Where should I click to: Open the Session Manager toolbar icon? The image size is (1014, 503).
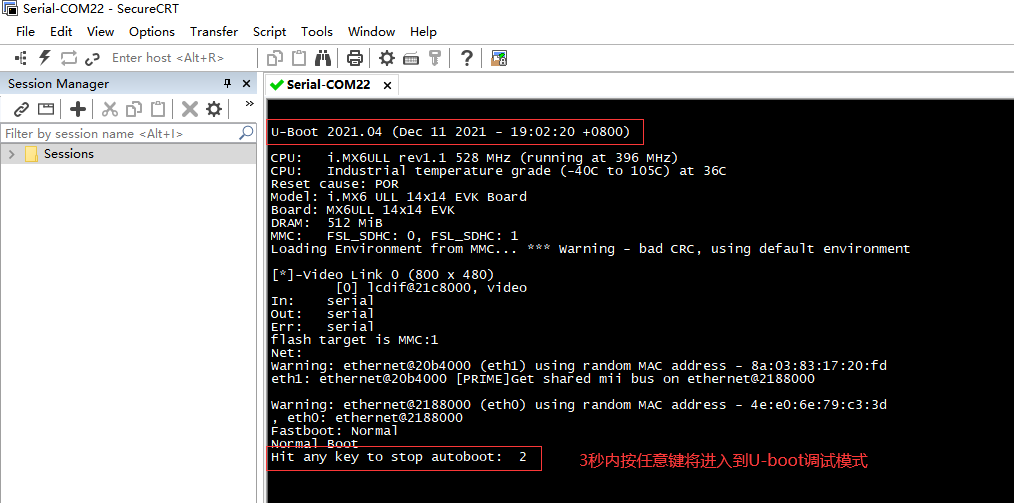tap(21, 58)
